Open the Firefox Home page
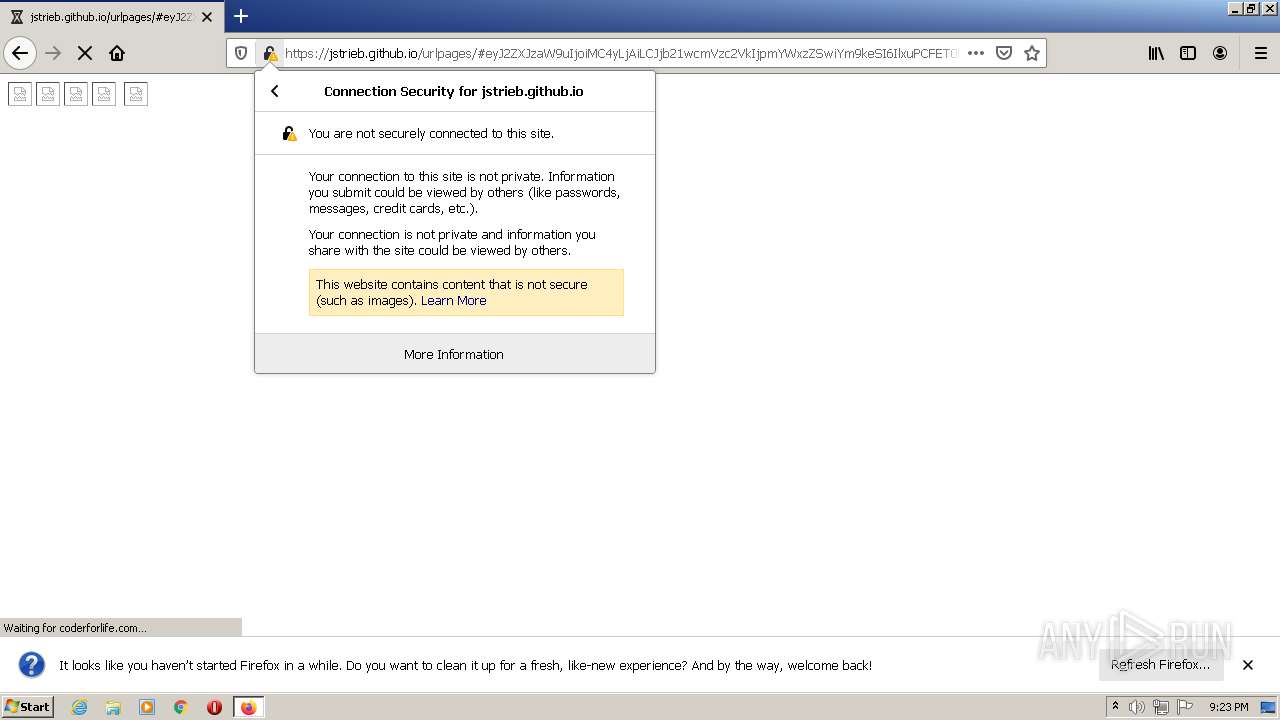Screen dimensions: 1280x720 117,53
